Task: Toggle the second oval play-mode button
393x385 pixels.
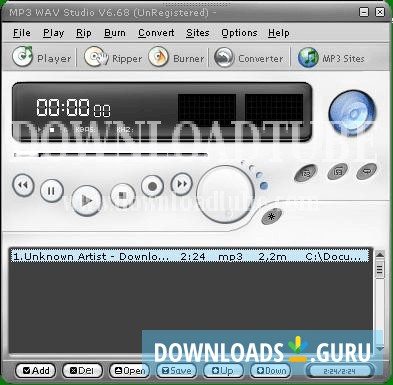Action: pyautogui.click(x=338, y=172)
